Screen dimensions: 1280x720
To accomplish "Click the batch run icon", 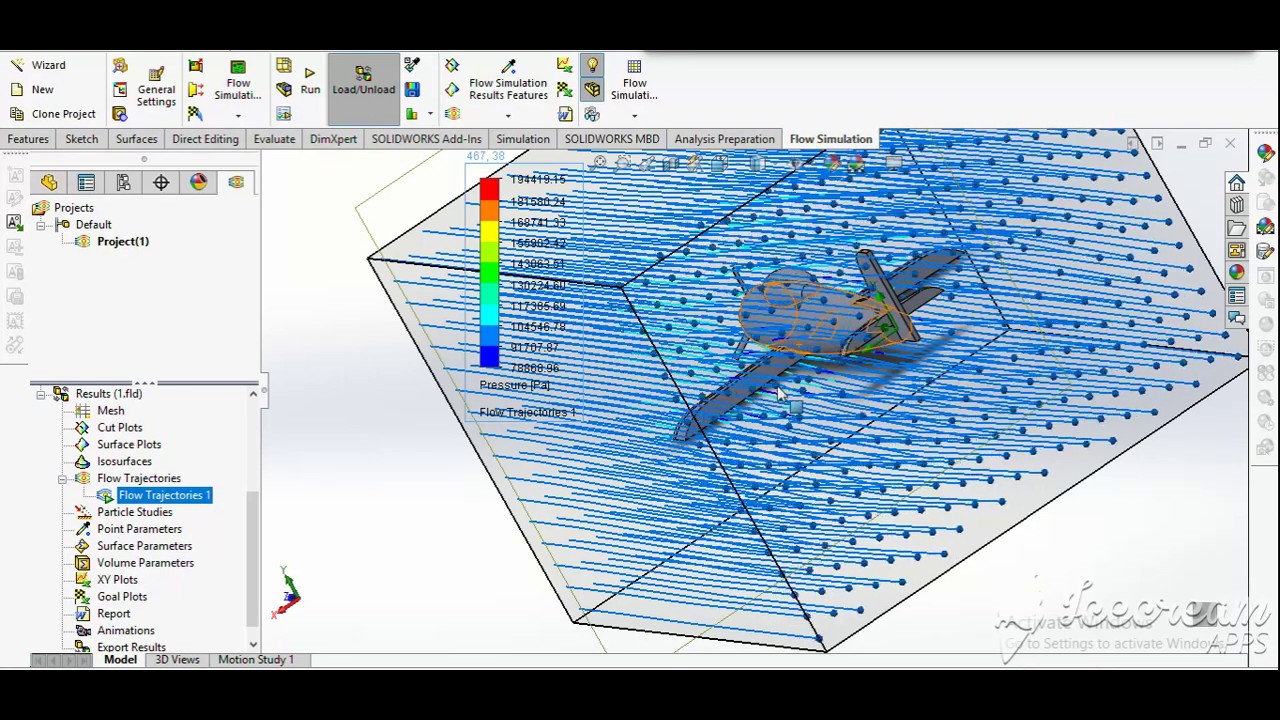I will pos(284,114).
